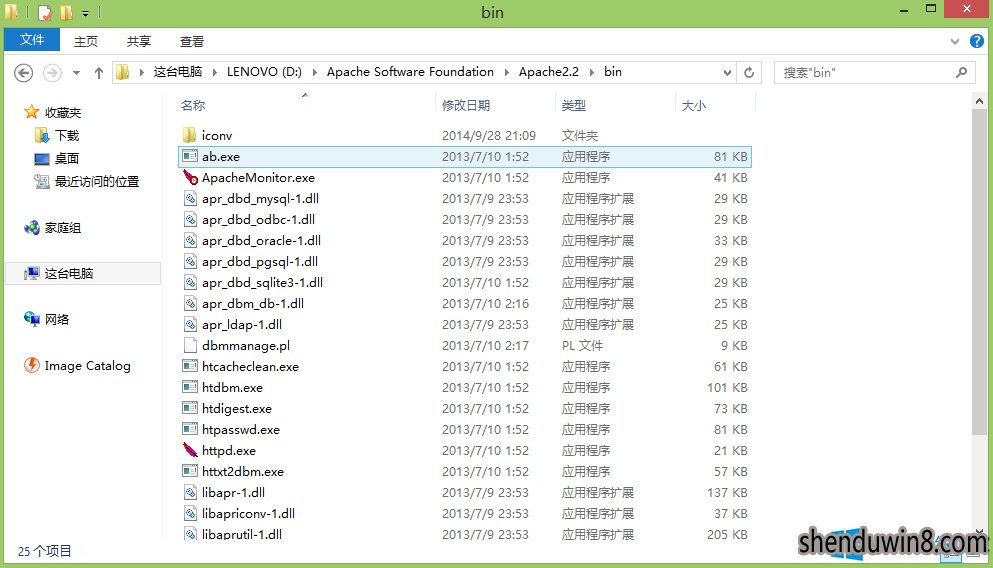Navigate to Apache Software Foundation breadcrumb
993x568 pixels.
(x=410, y=72)
